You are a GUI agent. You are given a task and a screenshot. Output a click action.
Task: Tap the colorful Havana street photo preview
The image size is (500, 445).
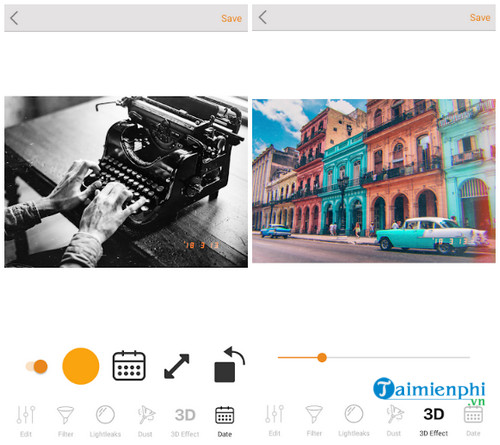pos(374,181)
